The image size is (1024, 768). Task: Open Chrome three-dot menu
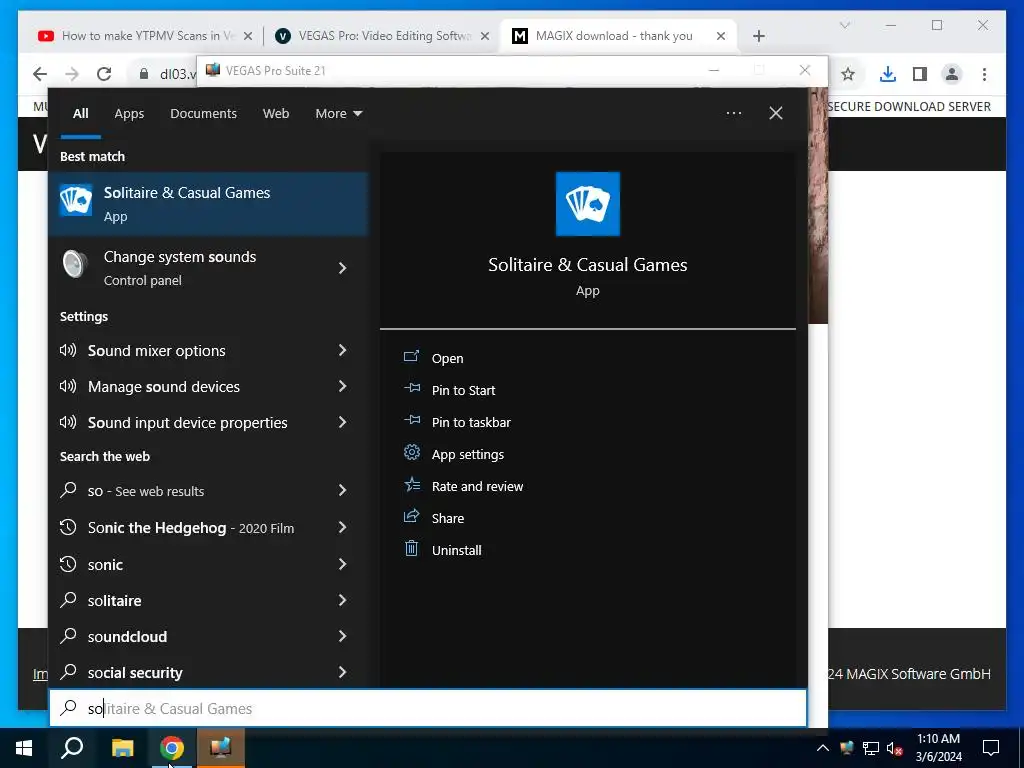tap(984, 74)
